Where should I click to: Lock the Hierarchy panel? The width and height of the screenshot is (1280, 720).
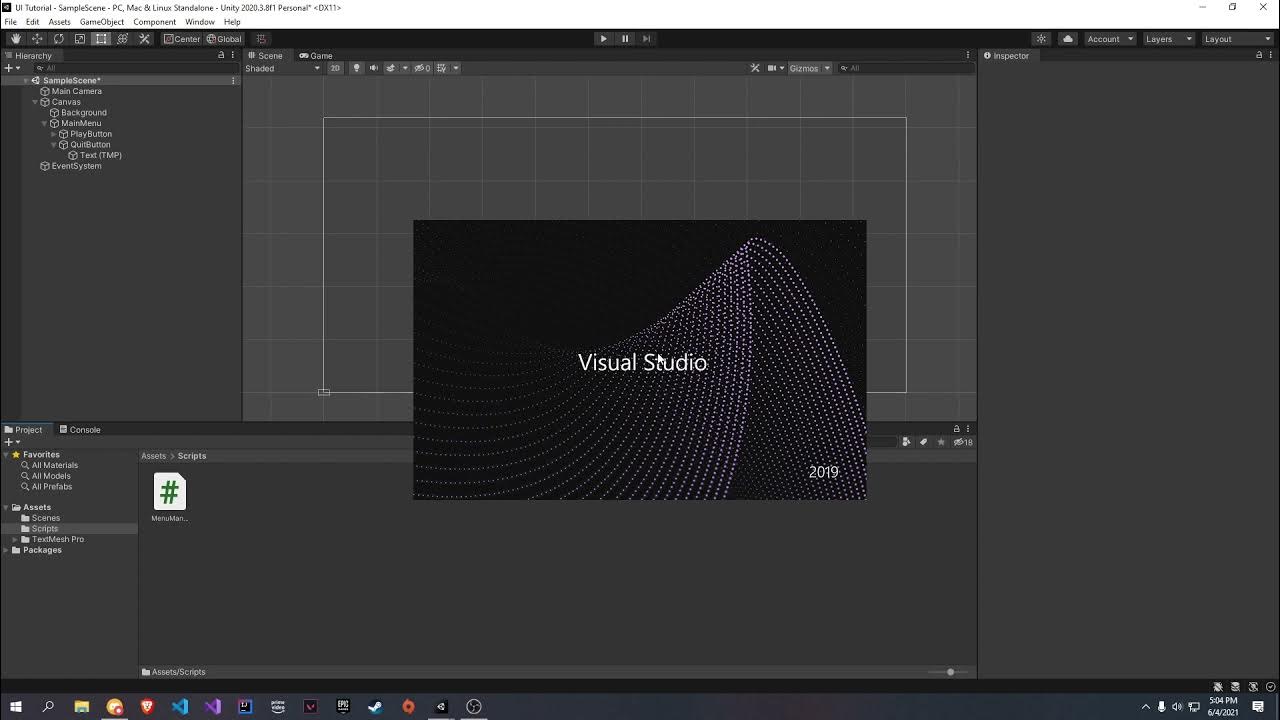[x=221, y=56]
